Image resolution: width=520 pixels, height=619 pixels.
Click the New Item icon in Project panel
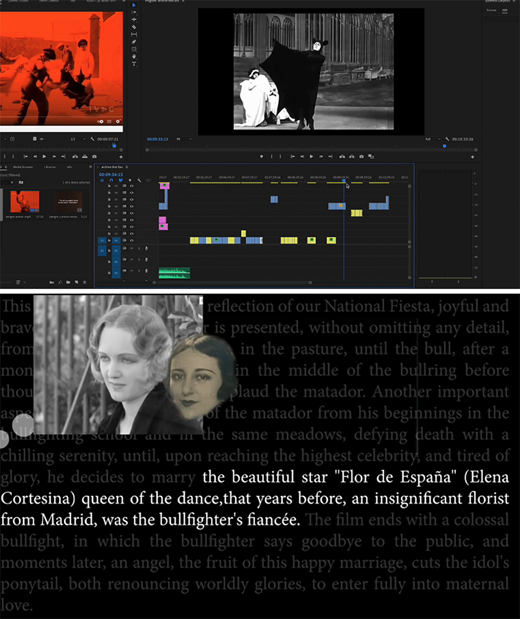pyautogui.click(x=77, y=282)
